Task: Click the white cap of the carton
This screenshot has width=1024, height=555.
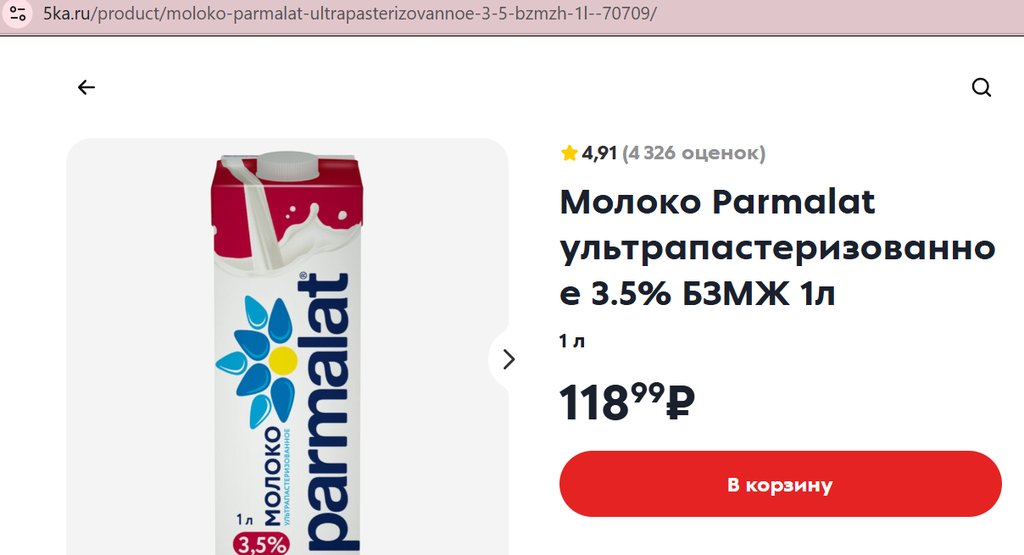Action: (286, 165)
